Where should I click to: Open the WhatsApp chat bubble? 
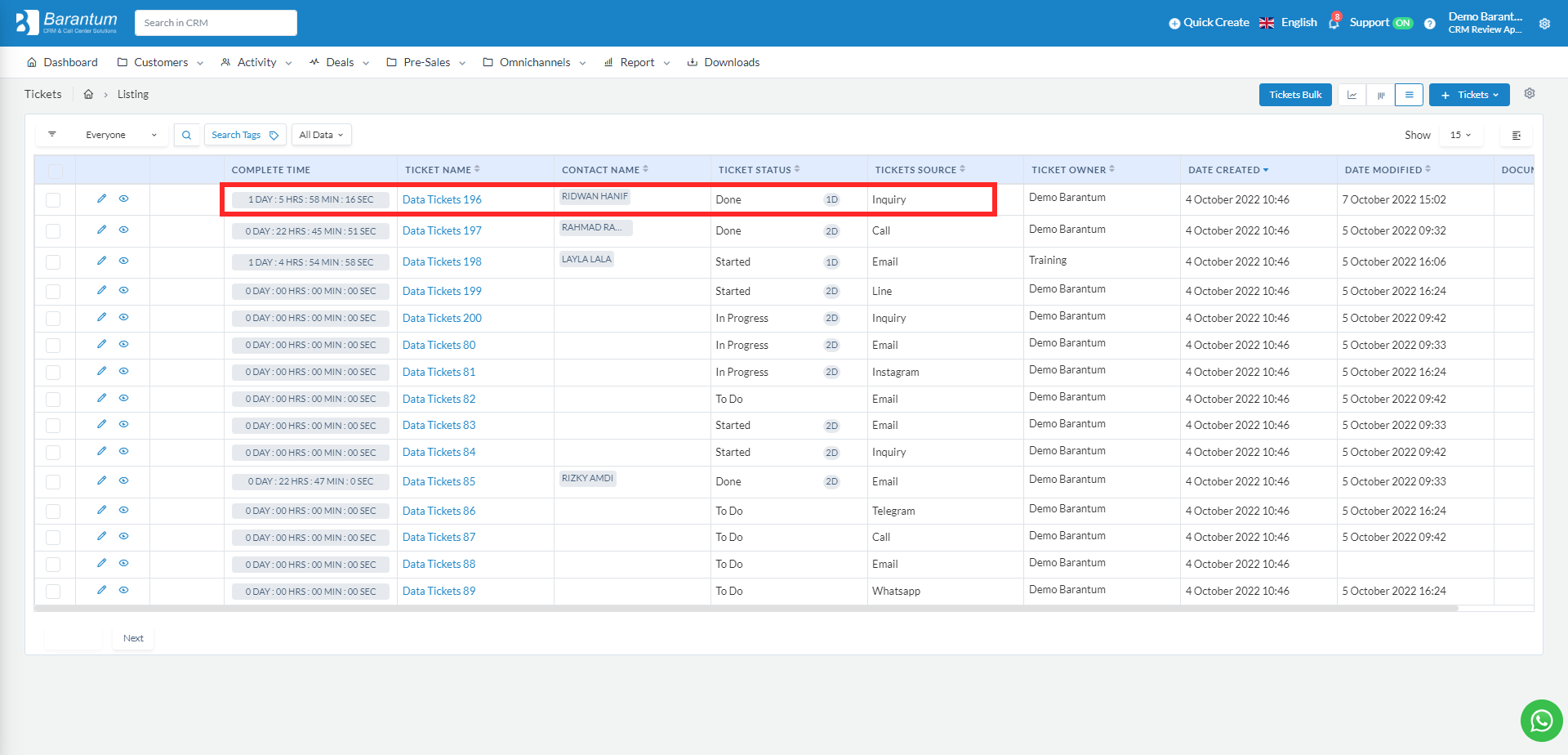point(1541,721)
